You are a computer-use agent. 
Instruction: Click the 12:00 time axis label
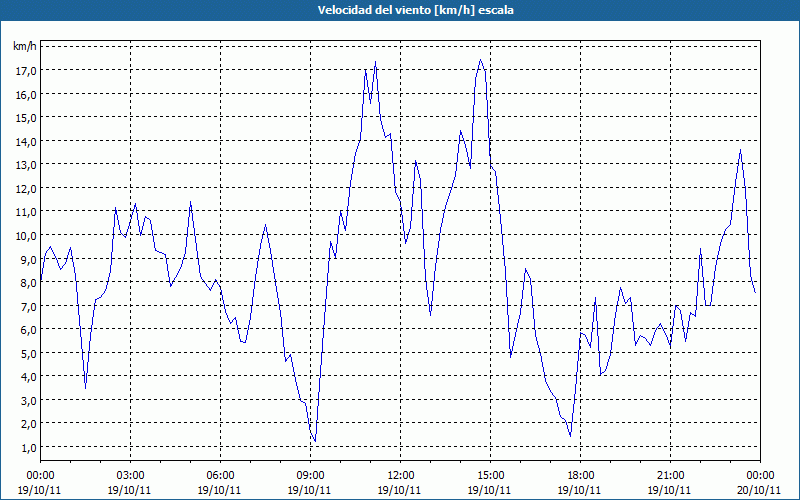(401, 476)
